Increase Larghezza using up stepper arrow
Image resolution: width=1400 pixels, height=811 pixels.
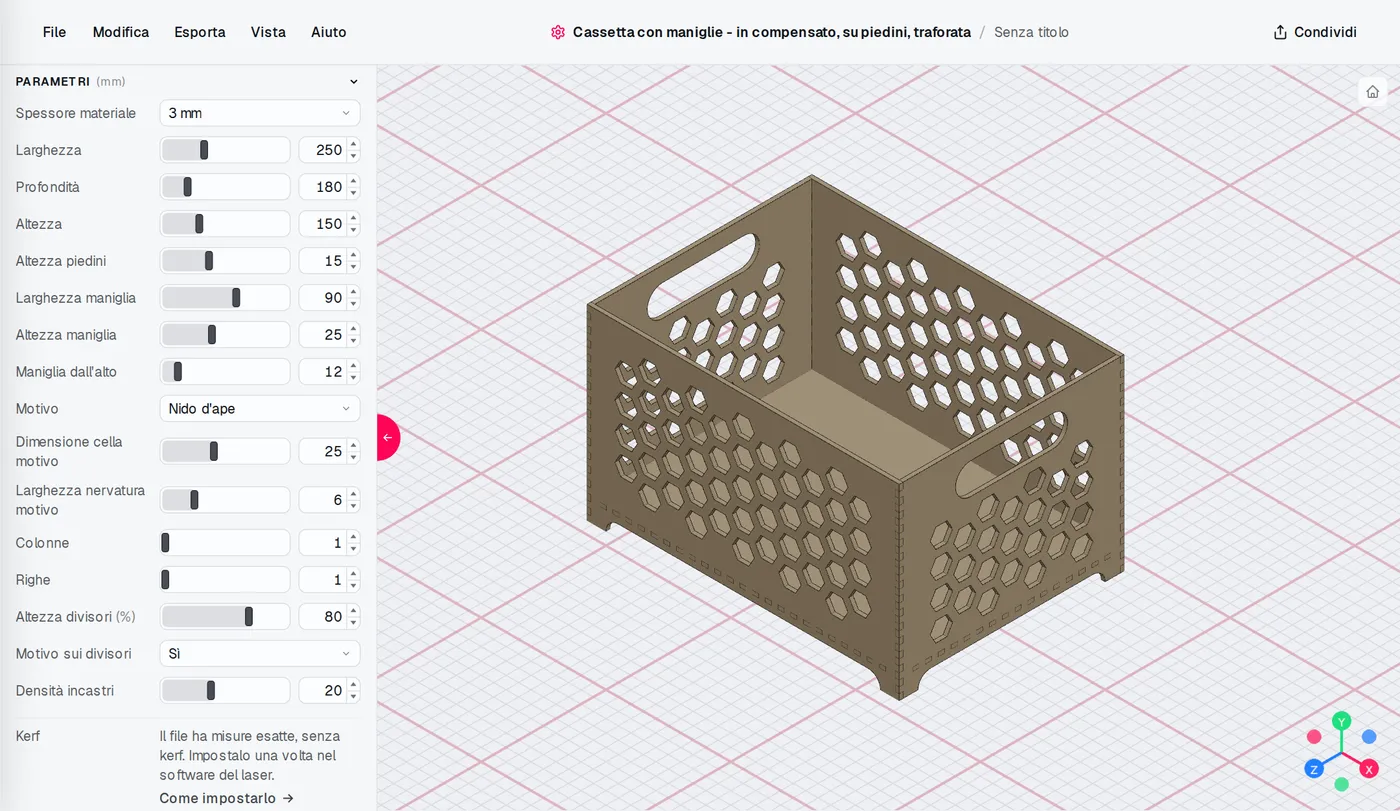tap(353, 144)
